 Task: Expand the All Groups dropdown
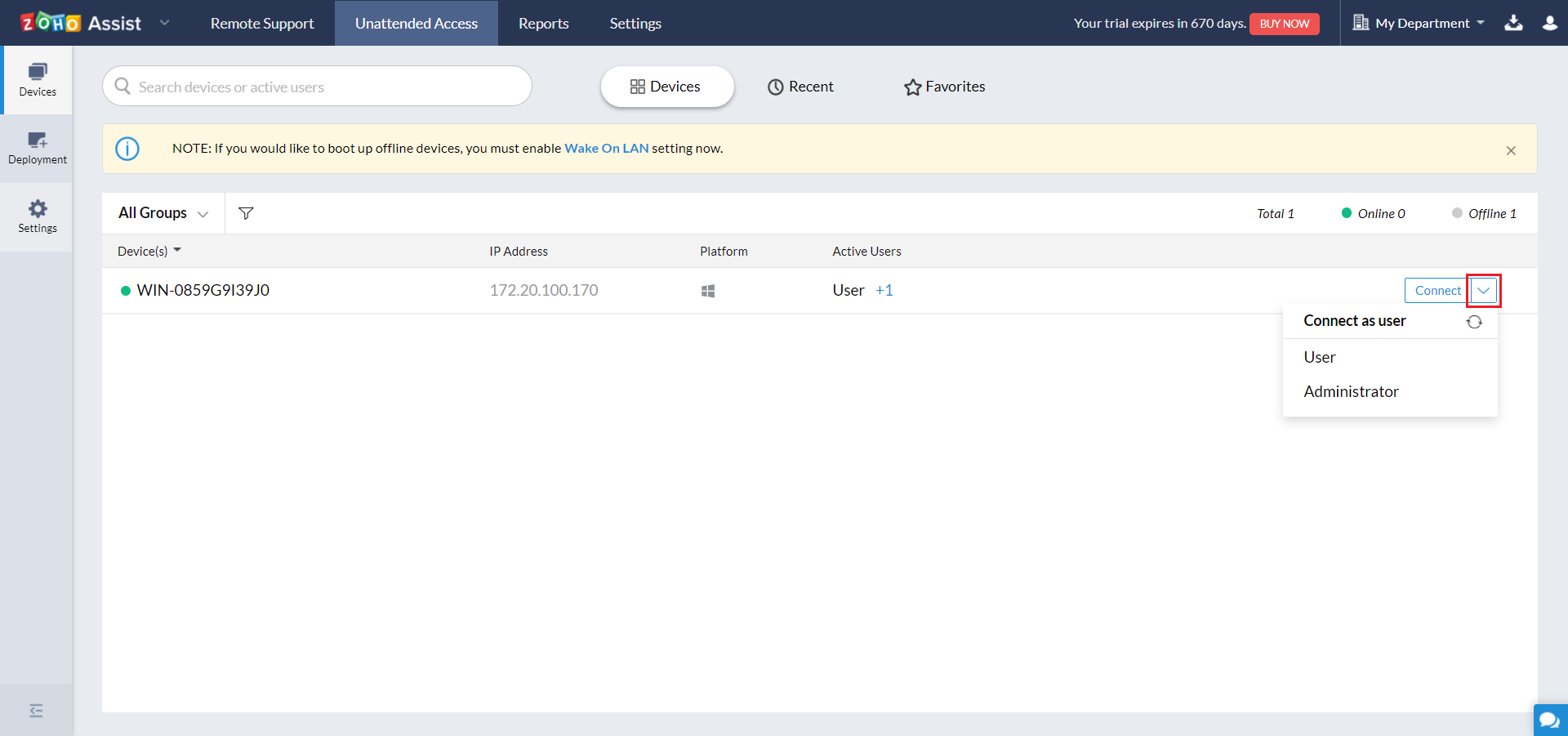pyautogui.click(x=163, y=213)
